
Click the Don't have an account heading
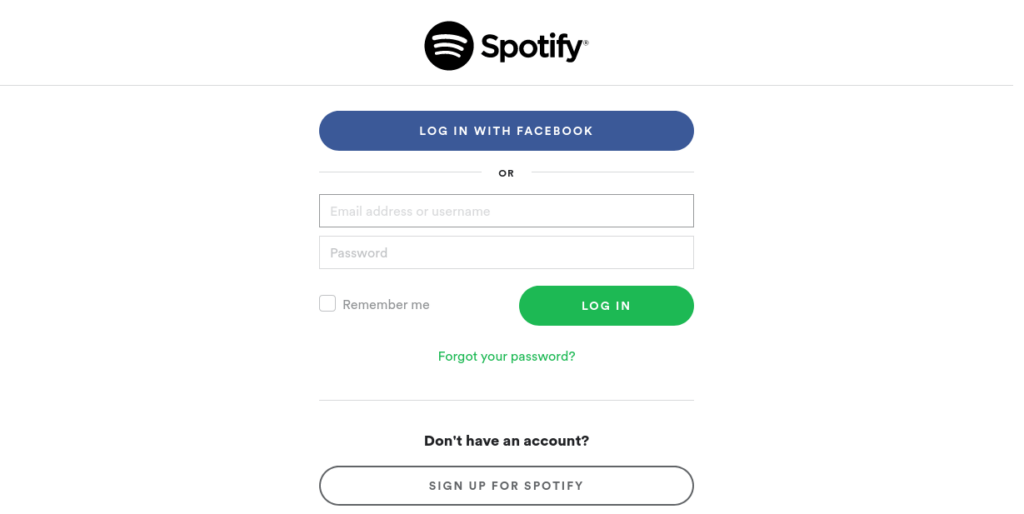506,441
